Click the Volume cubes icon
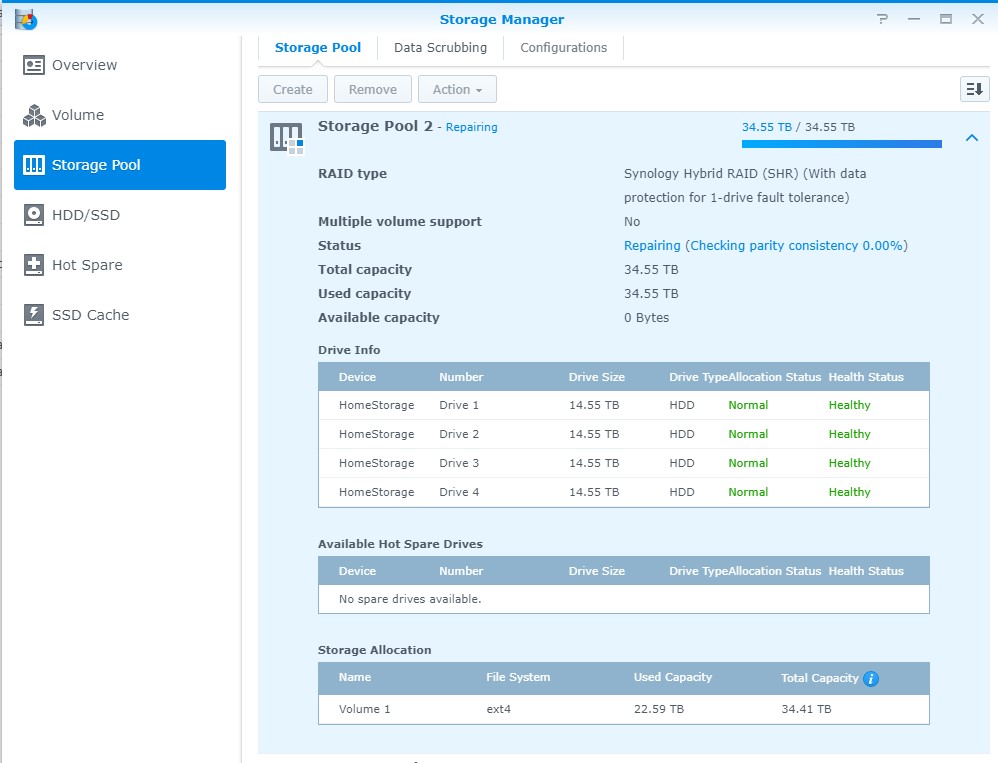 (34, 115)
